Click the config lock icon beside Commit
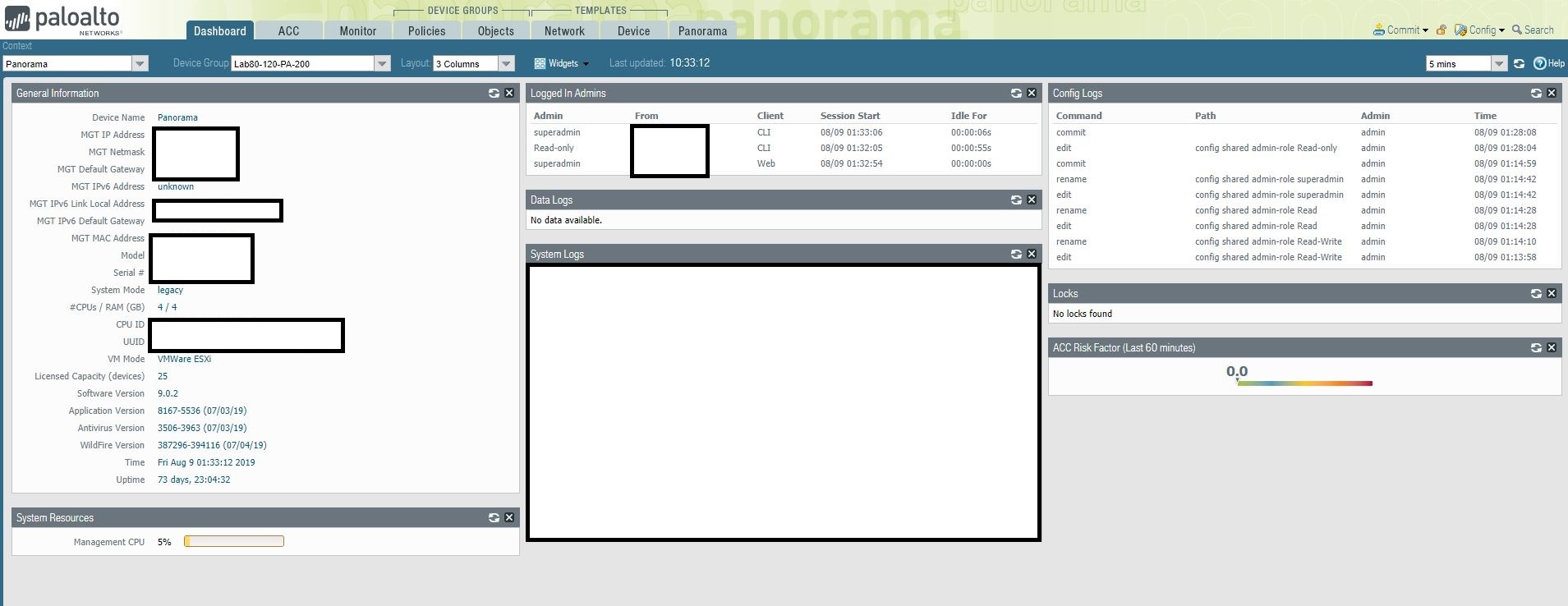 click(x=1442, y=30)
